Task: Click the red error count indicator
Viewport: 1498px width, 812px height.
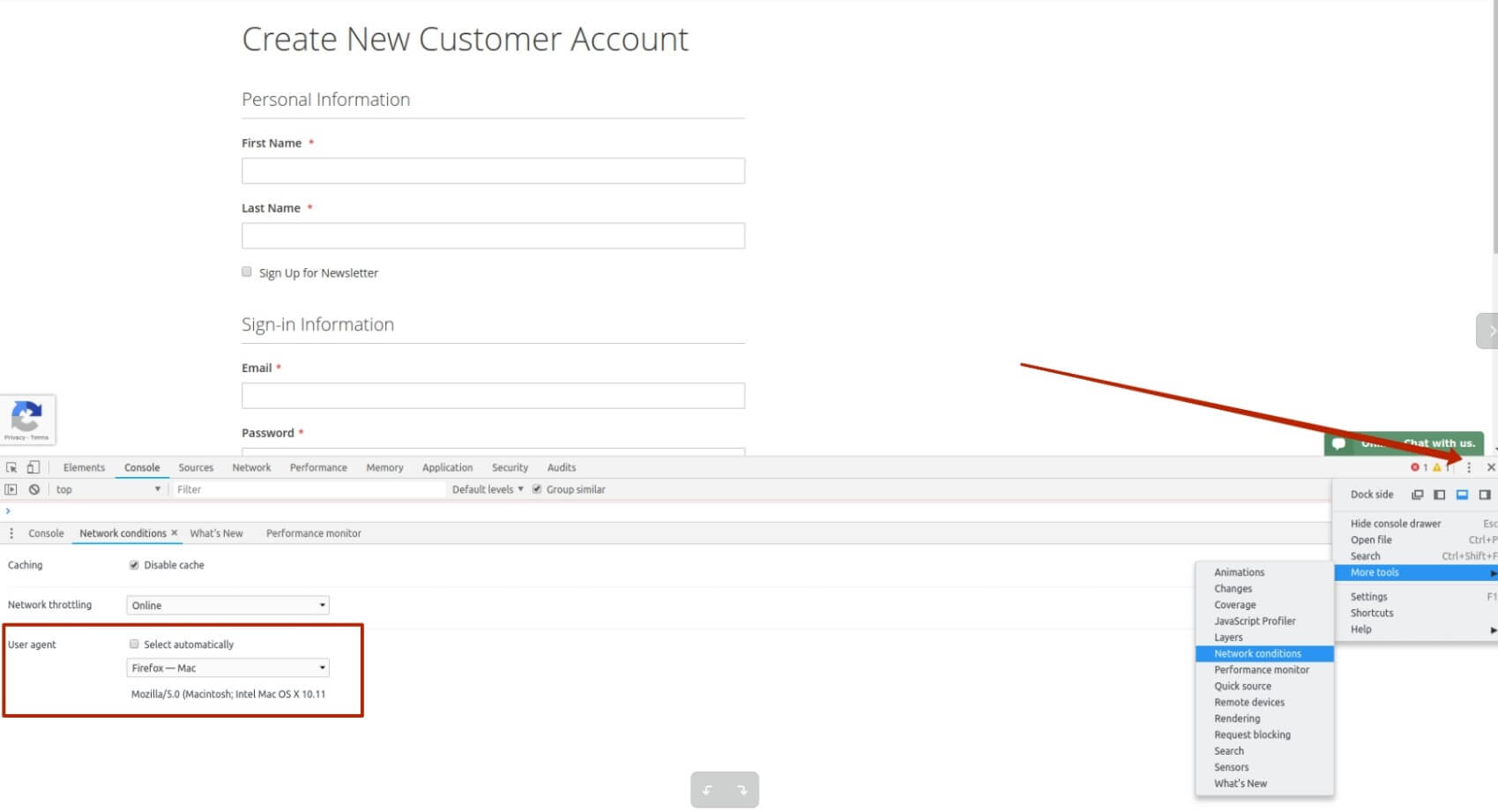Action: coord(1418,467)
